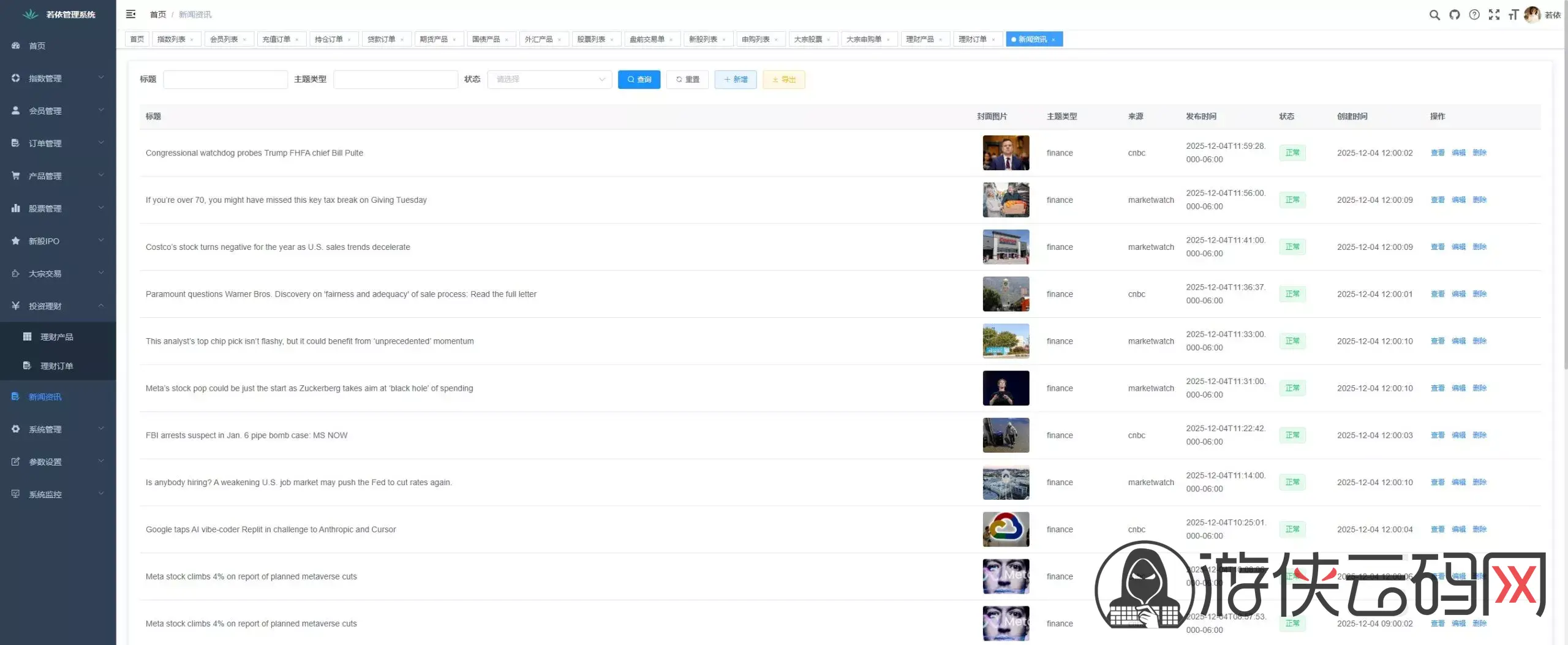Switch to the 国债产品 tab
Viewport: 1568px width, 645px height.
[x=490, y=39]
